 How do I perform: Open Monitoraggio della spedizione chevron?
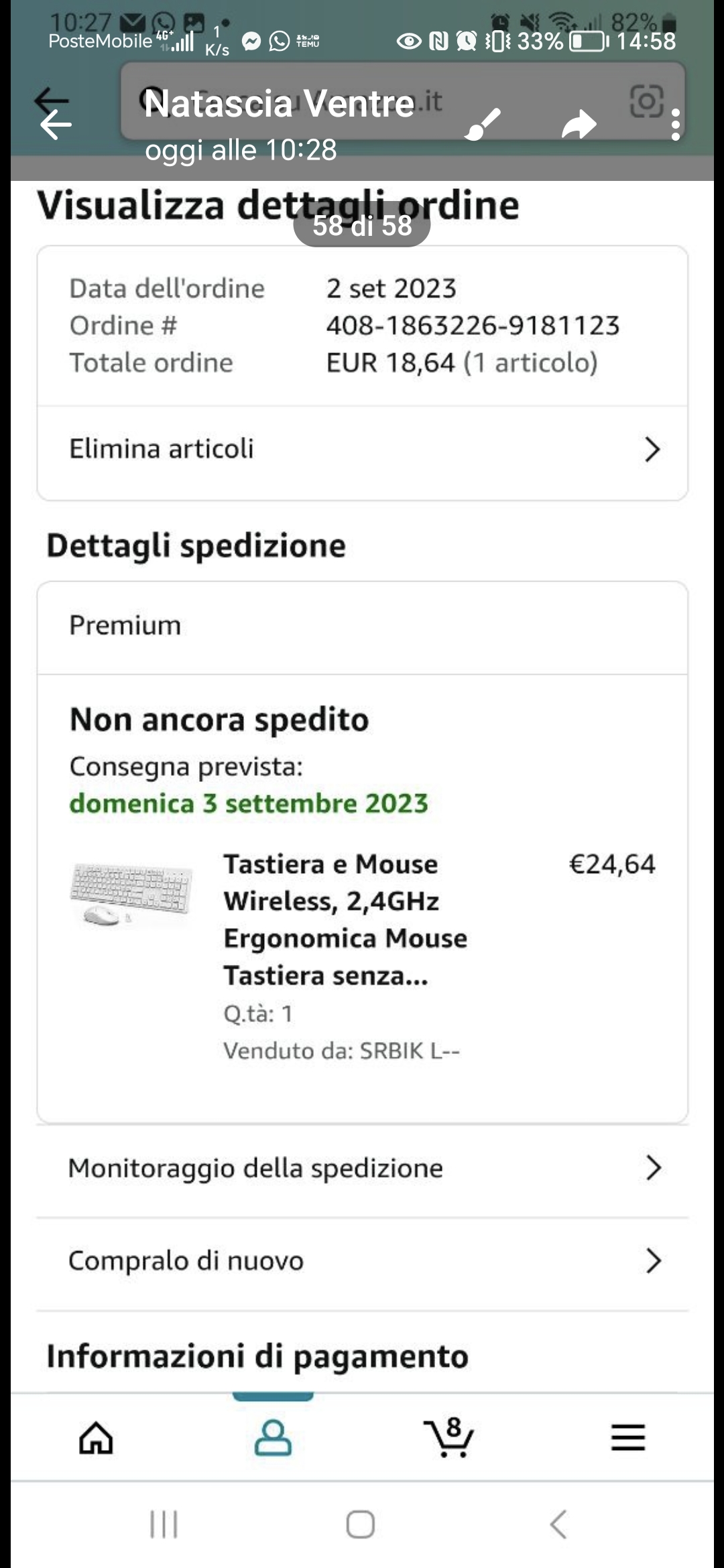tap(654, 1167)
